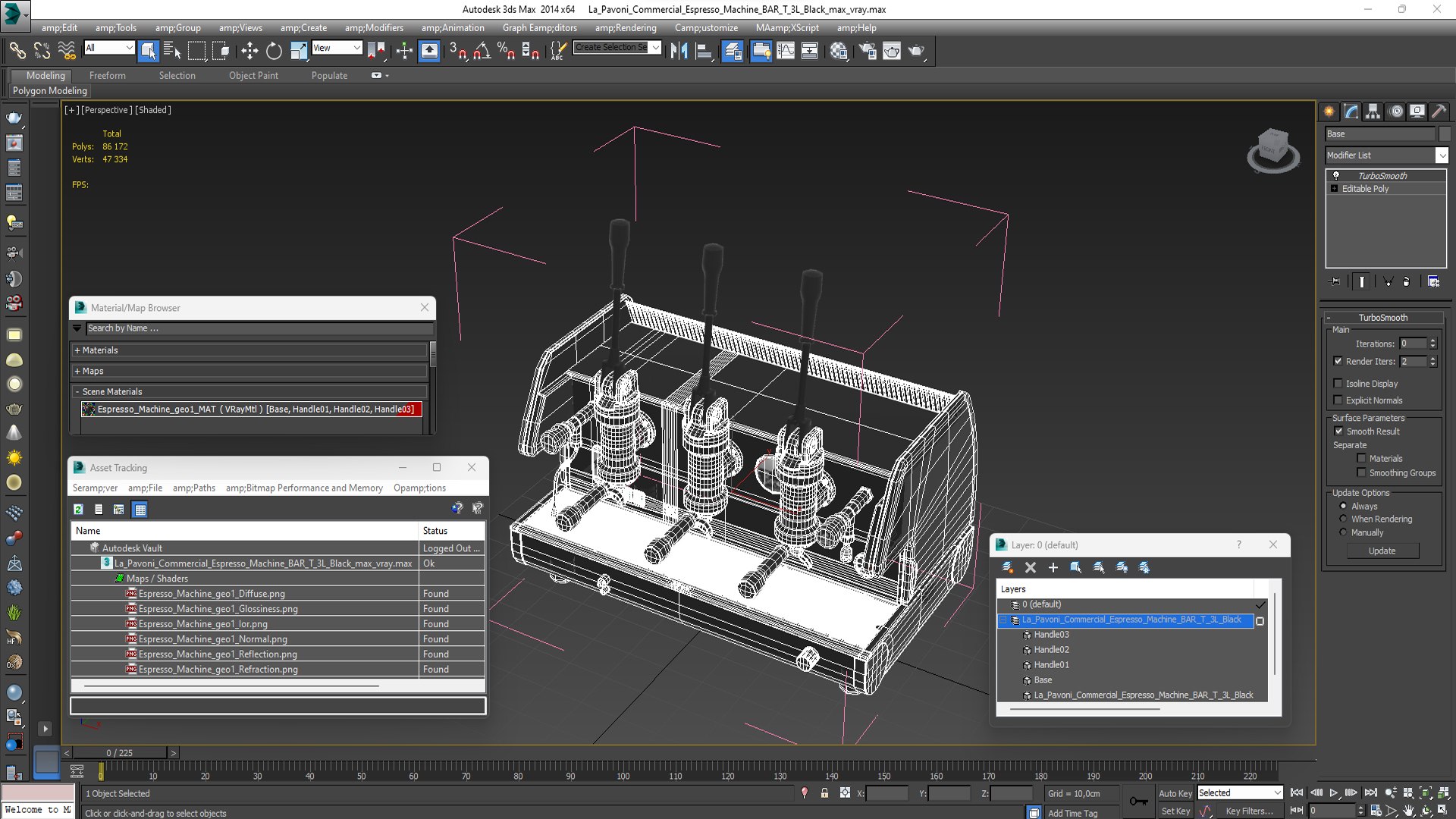Switch to the Freeform ribbon tab

(x=107, y=75)
